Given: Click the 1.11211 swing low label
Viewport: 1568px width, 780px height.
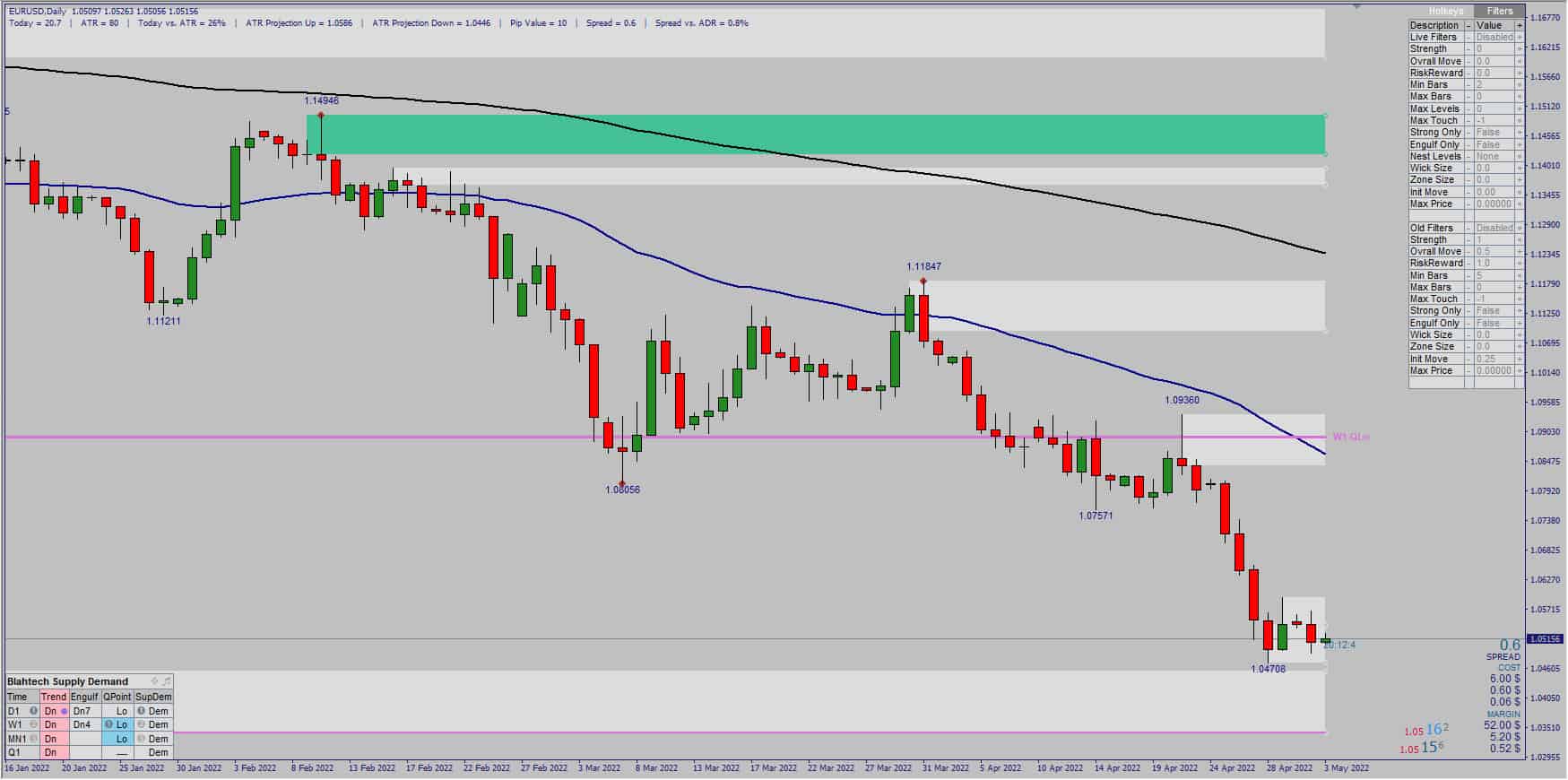Looking at the screenshot, I should [x=164, y=321].
